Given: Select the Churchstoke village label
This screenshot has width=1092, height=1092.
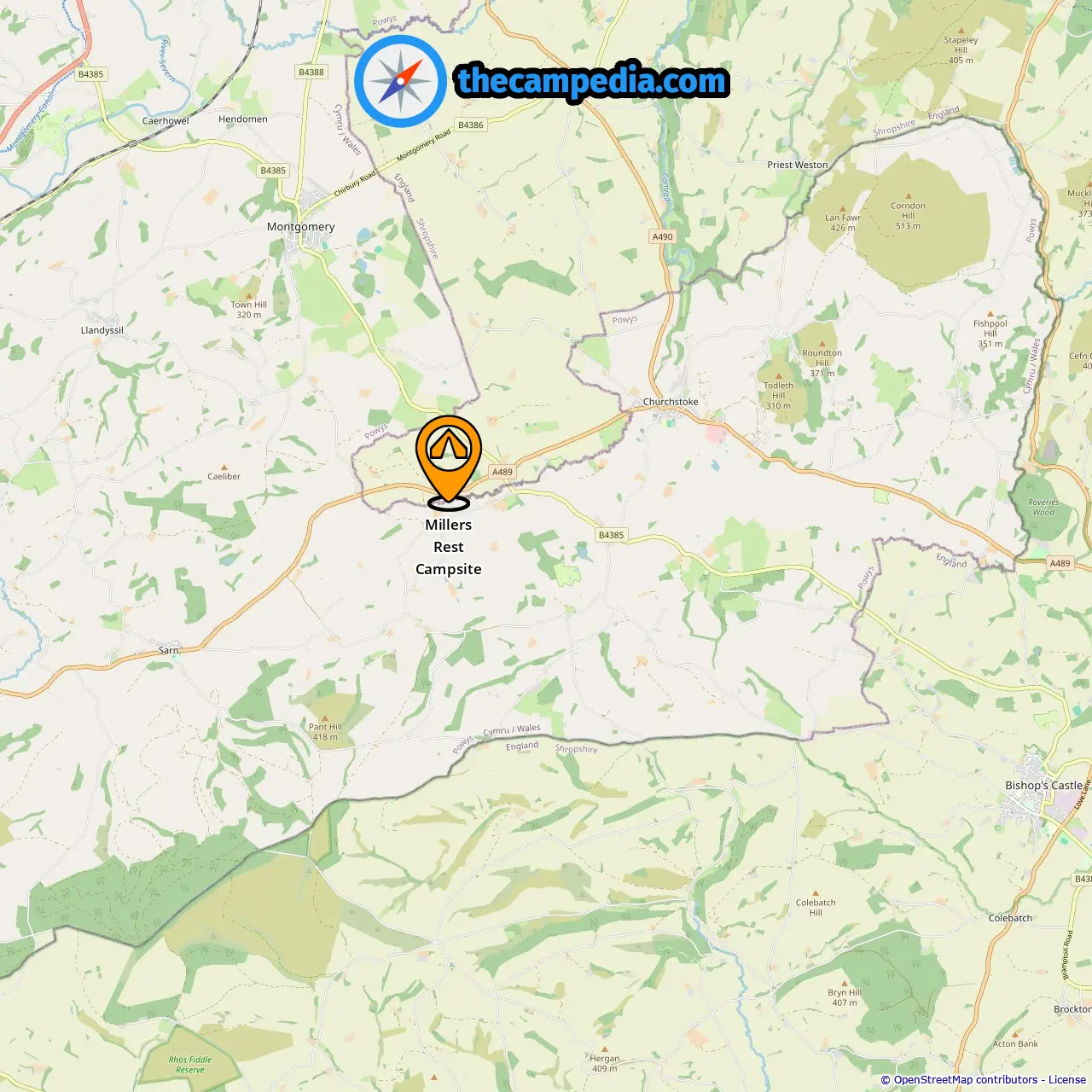Looking at the screenshot, I should pyautogui.click(x=671, y=401).
